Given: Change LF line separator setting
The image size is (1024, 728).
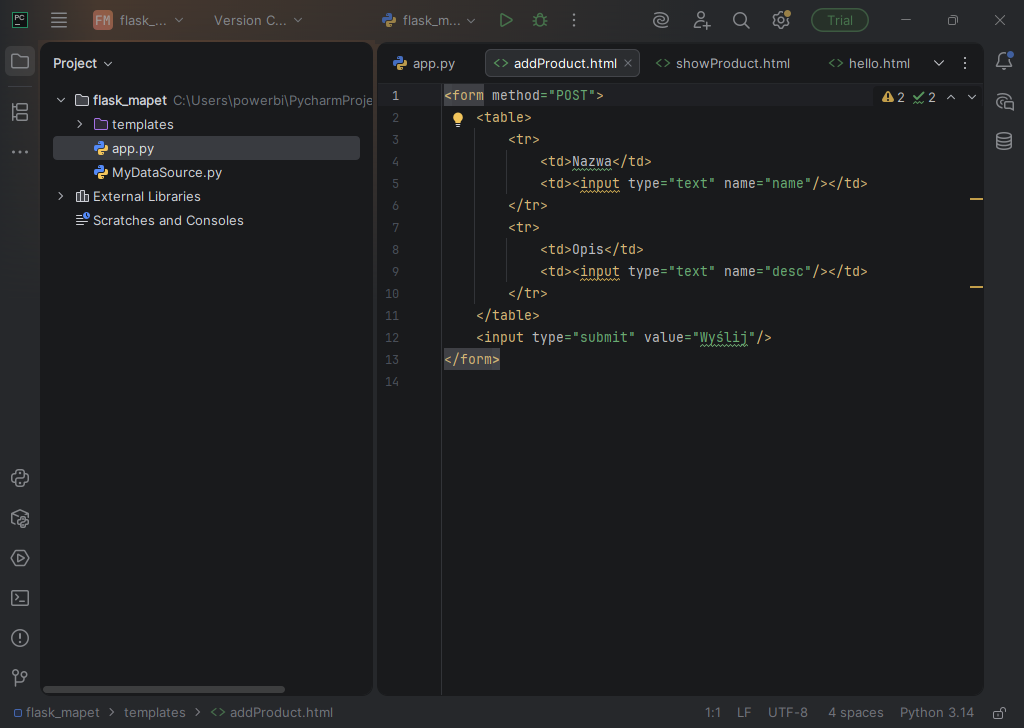Looking at the screenshot, I should pyautogui.click(x=744, y=712).
